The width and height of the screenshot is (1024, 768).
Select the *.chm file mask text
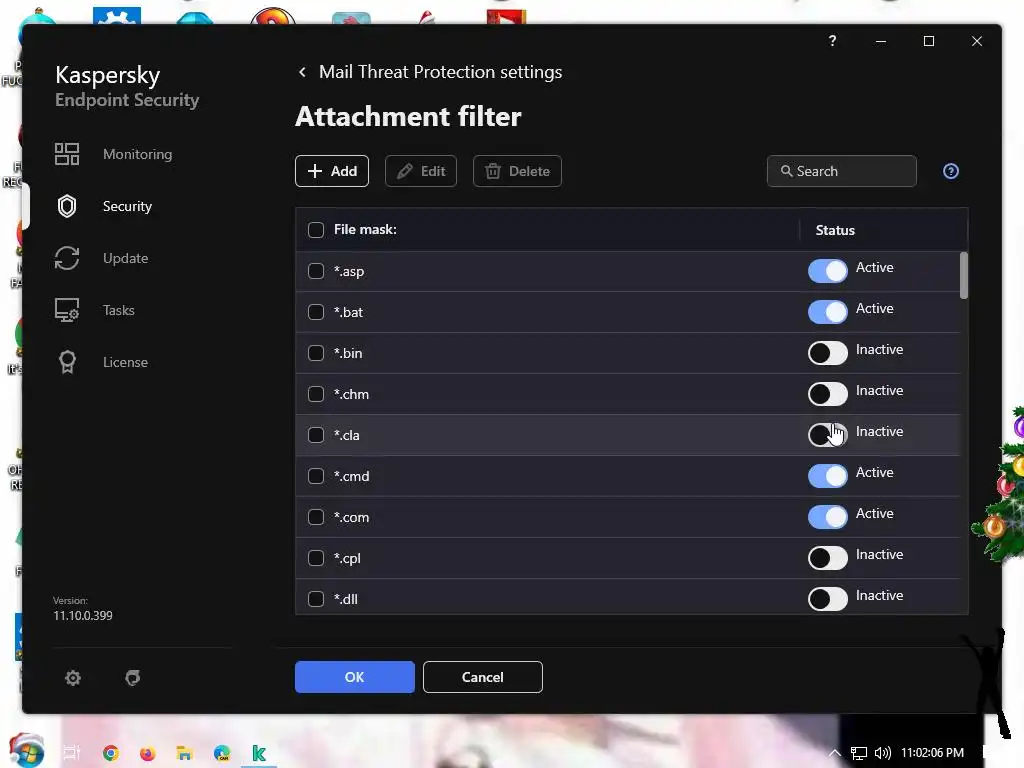tap(351, 394)
